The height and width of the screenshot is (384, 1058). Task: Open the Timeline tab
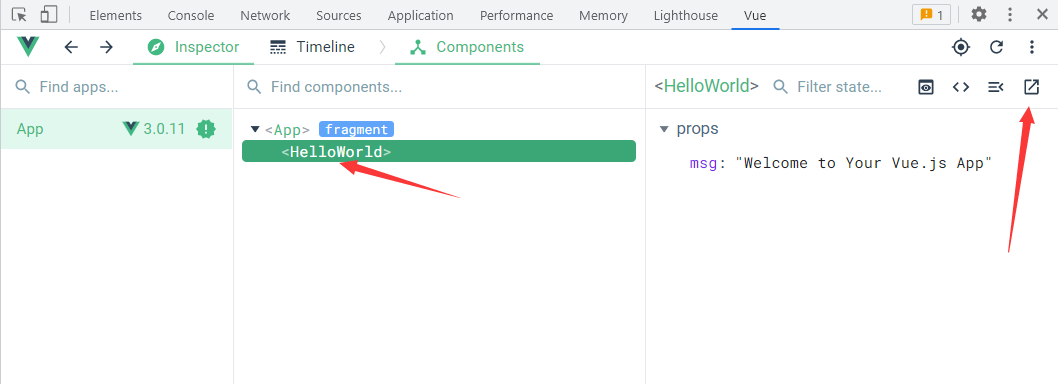coord(312,47)
